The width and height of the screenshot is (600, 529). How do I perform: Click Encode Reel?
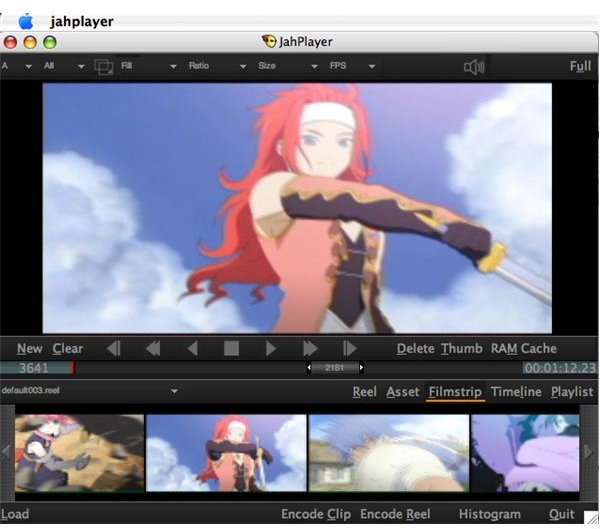tap(395, 514)
